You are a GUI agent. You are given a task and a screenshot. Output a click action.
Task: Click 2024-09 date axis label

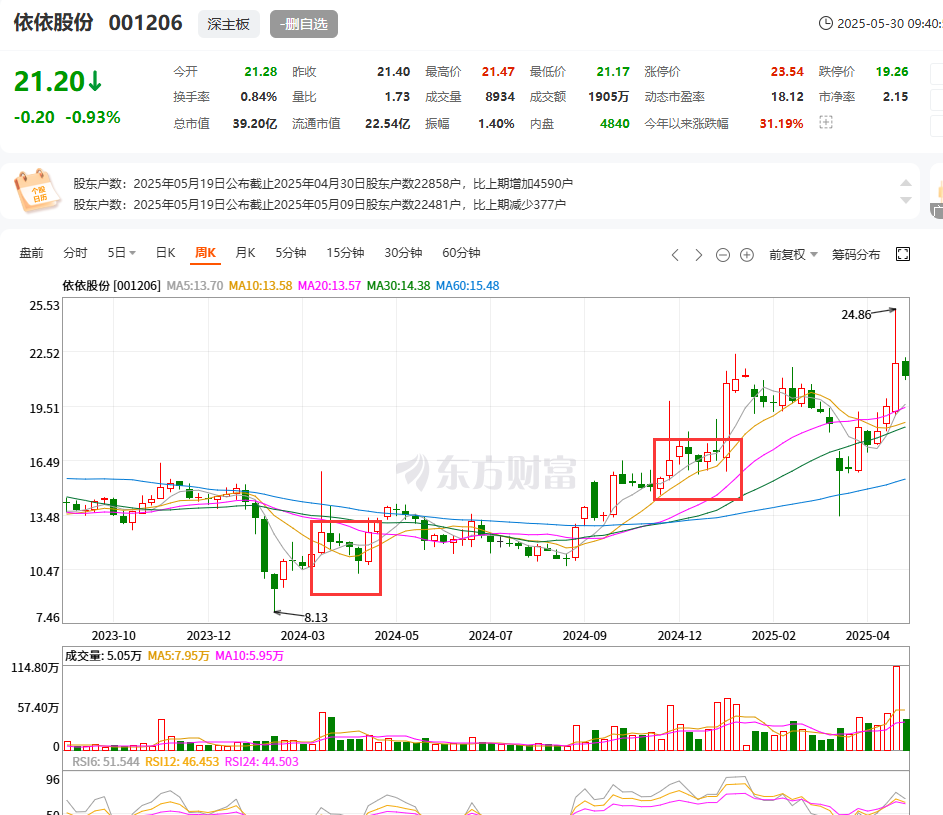click(585, 636)
